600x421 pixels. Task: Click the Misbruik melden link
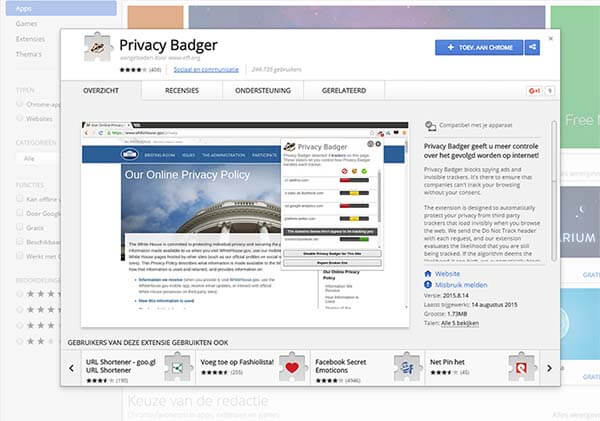(x=452, y=284)
